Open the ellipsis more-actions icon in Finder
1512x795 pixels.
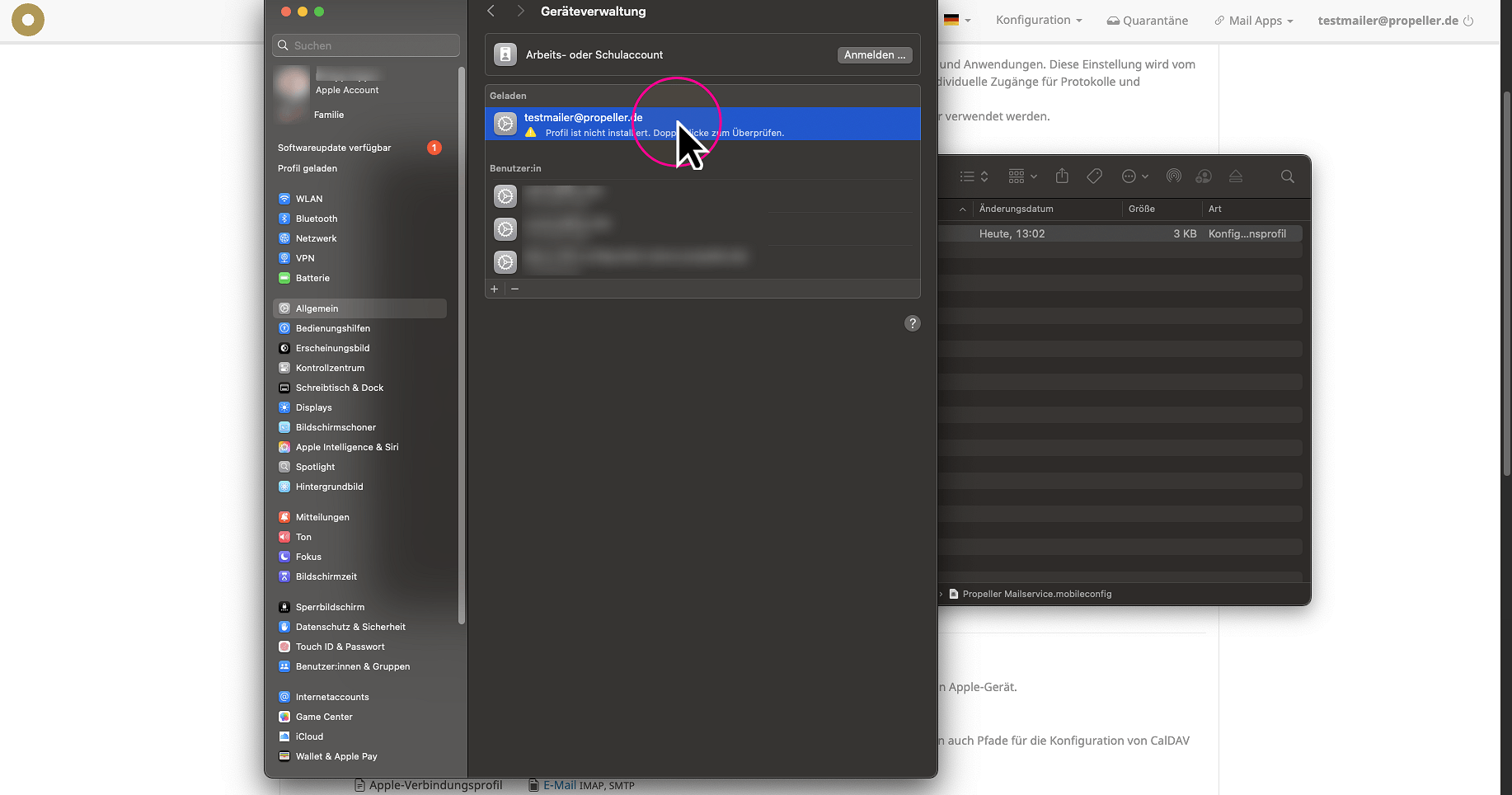tap(1130, 176)
